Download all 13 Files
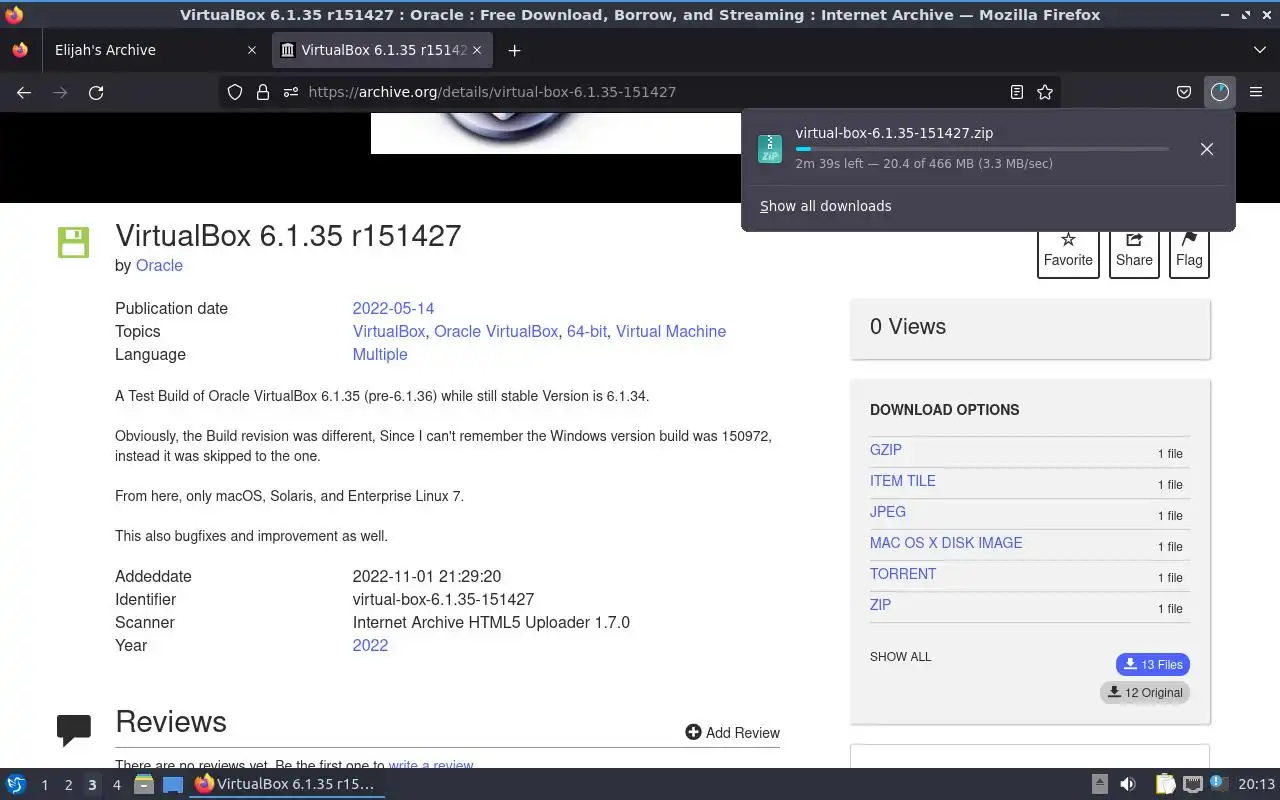 point(1153,665)
